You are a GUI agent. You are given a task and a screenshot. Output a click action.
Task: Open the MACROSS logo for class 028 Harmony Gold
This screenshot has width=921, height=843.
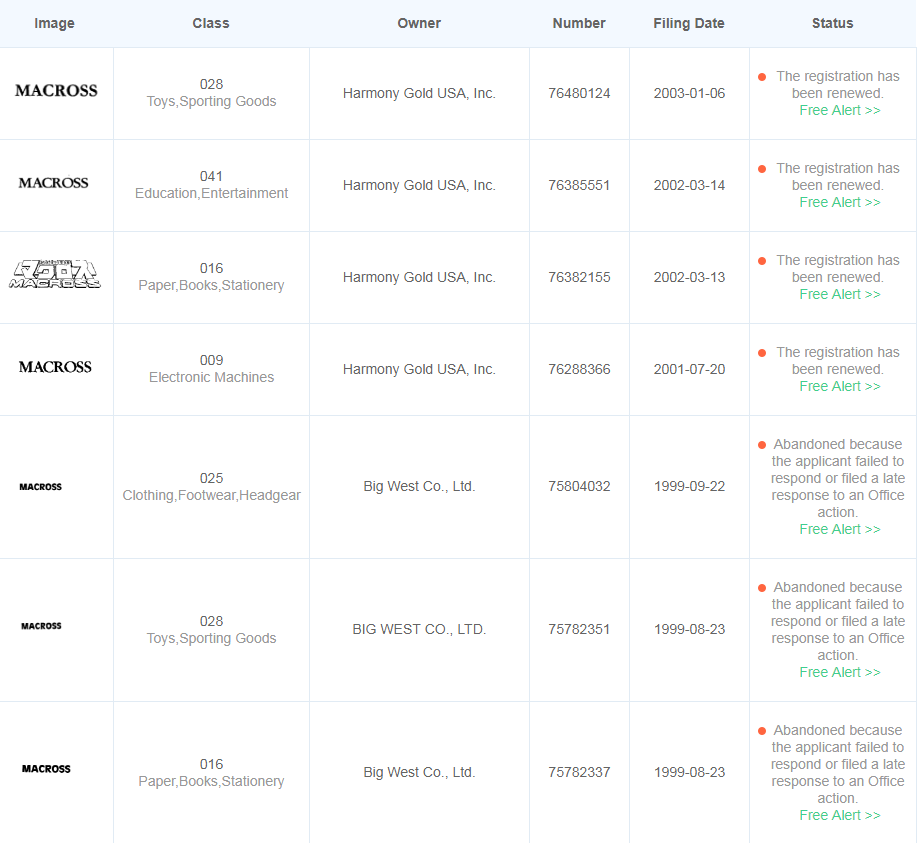[x=56, y=90]
